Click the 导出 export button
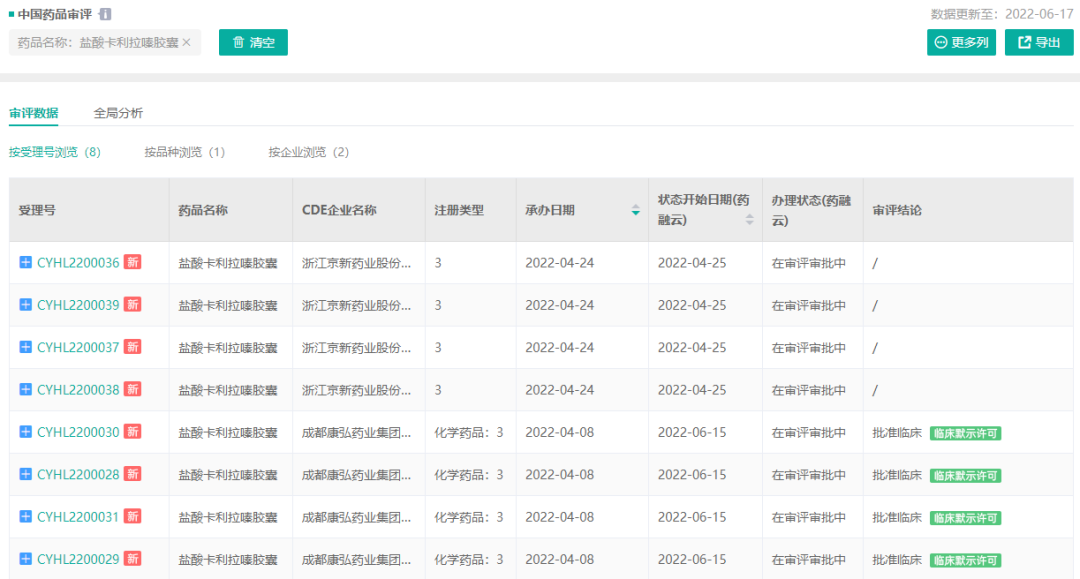Screen dimensions: 1080x579 tap(1038, 42)
